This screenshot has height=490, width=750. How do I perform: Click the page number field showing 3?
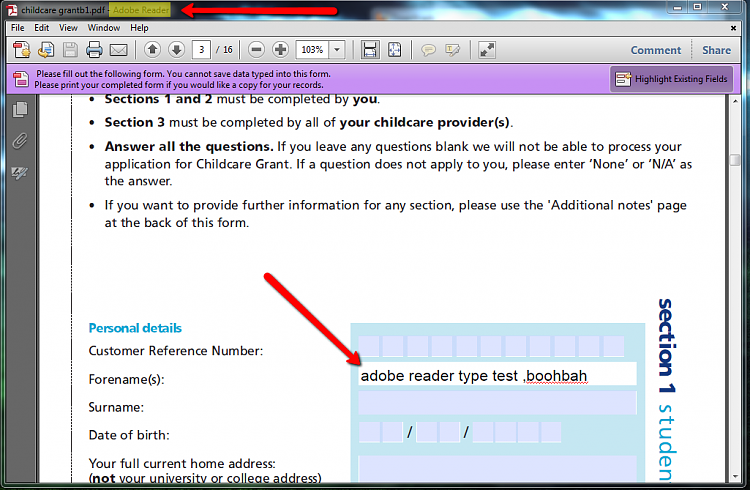pyautogui.click(x=201, y=49)
